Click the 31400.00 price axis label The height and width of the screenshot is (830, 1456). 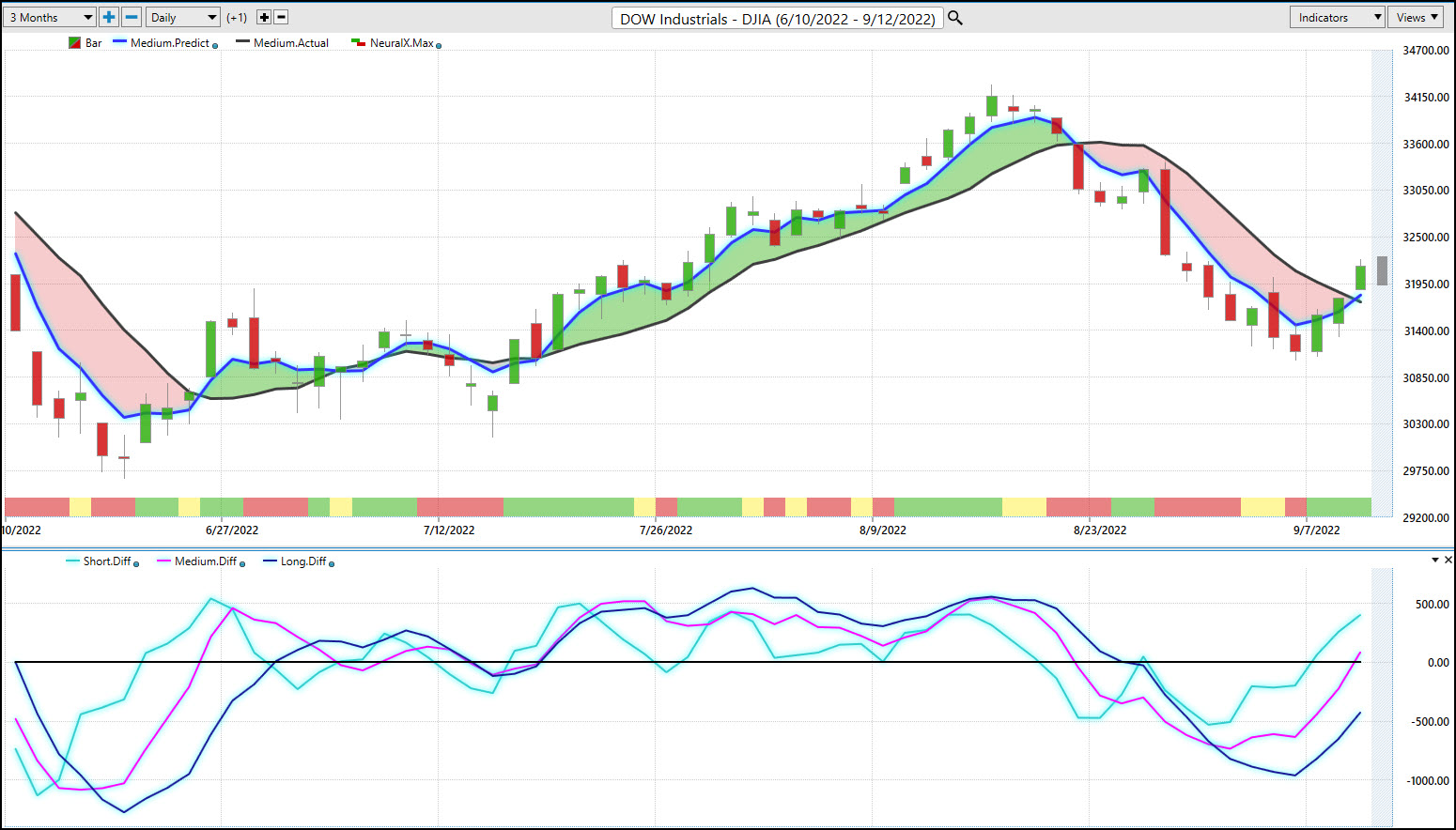(x=1426, y=331)
